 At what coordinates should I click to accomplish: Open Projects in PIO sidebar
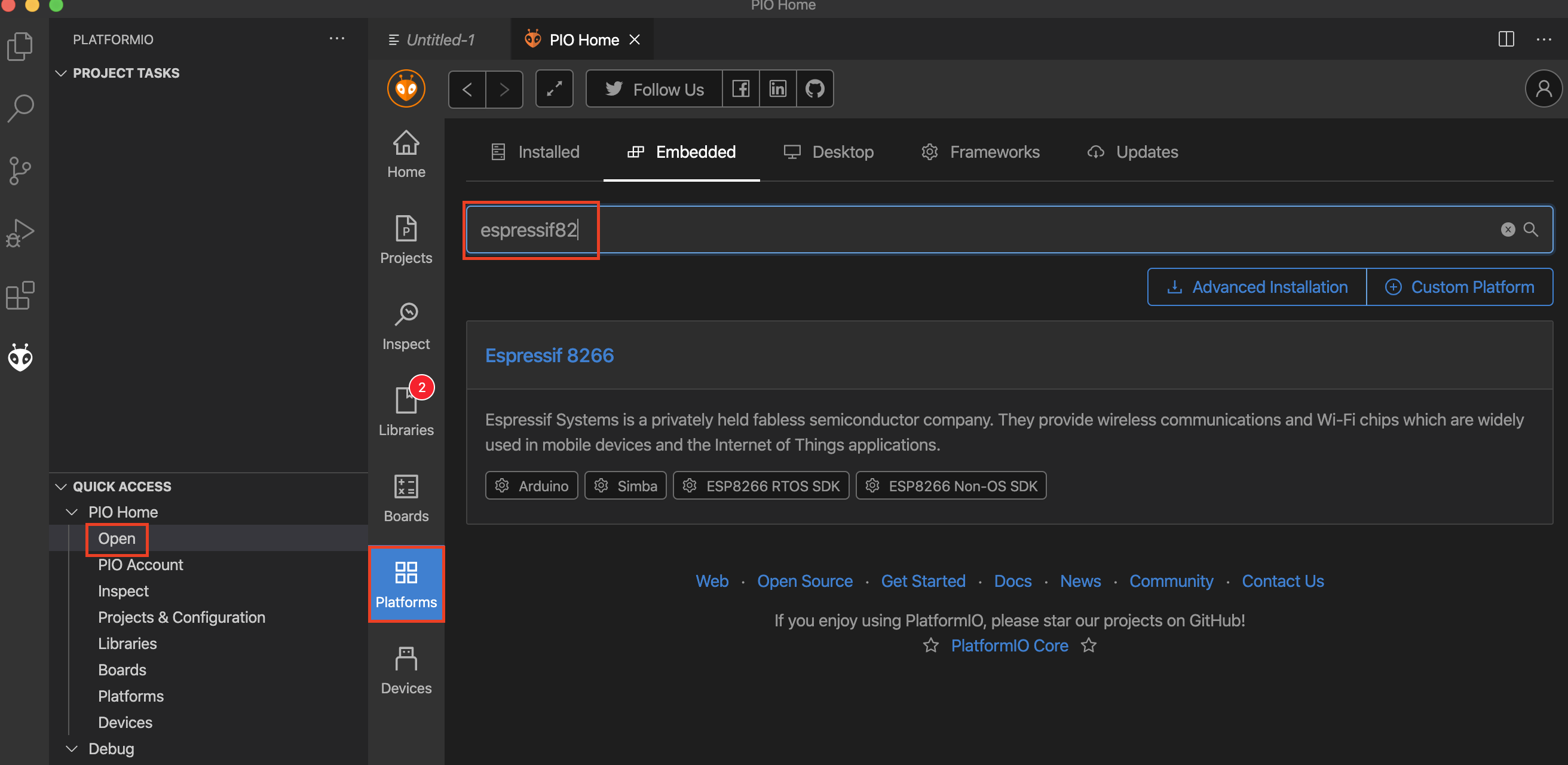coord(406,240)
